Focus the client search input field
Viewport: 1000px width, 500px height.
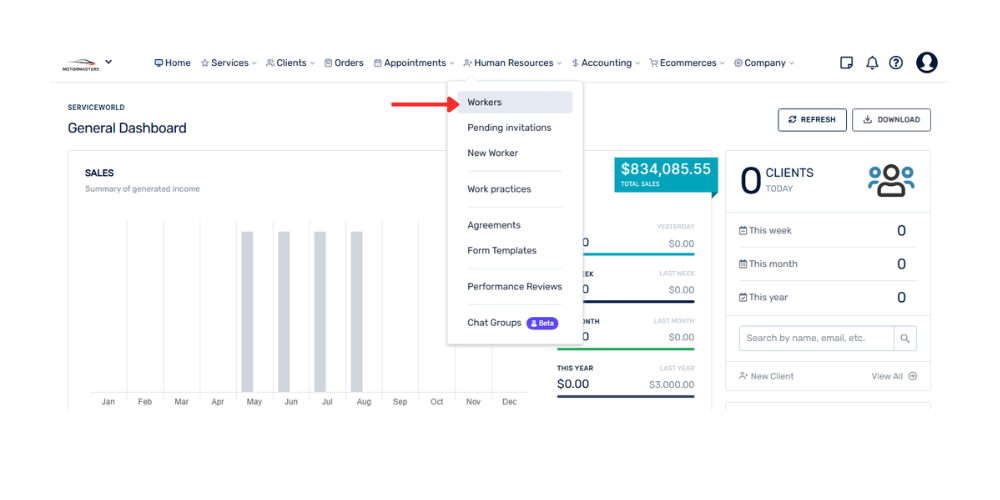click(x=815, y=338)
